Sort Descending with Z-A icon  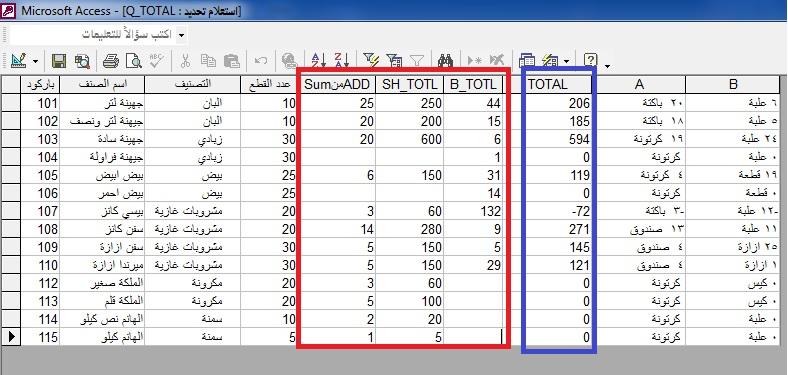pyautogui.click(x=342, y=61)
